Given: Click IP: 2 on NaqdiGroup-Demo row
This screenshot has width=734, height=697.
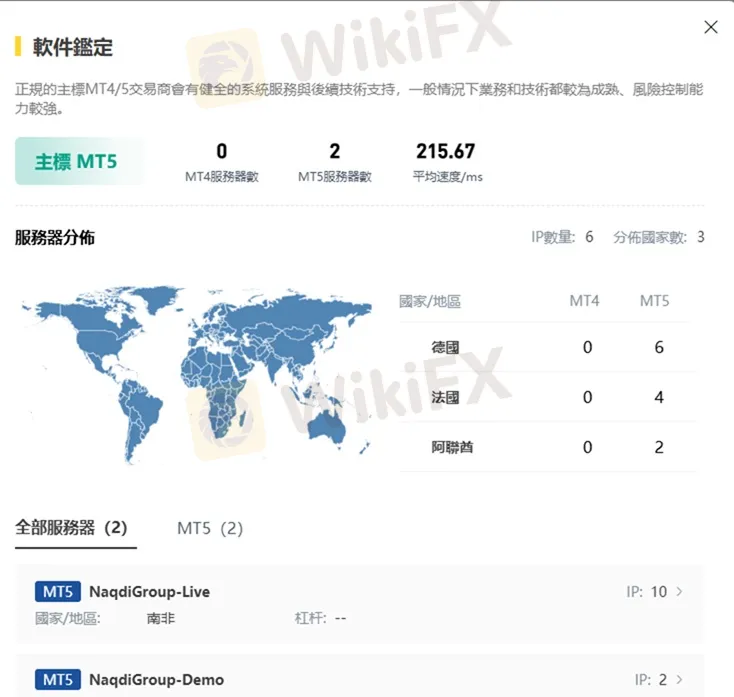Looking at the screenshot, I should click(x=651, y=680).
